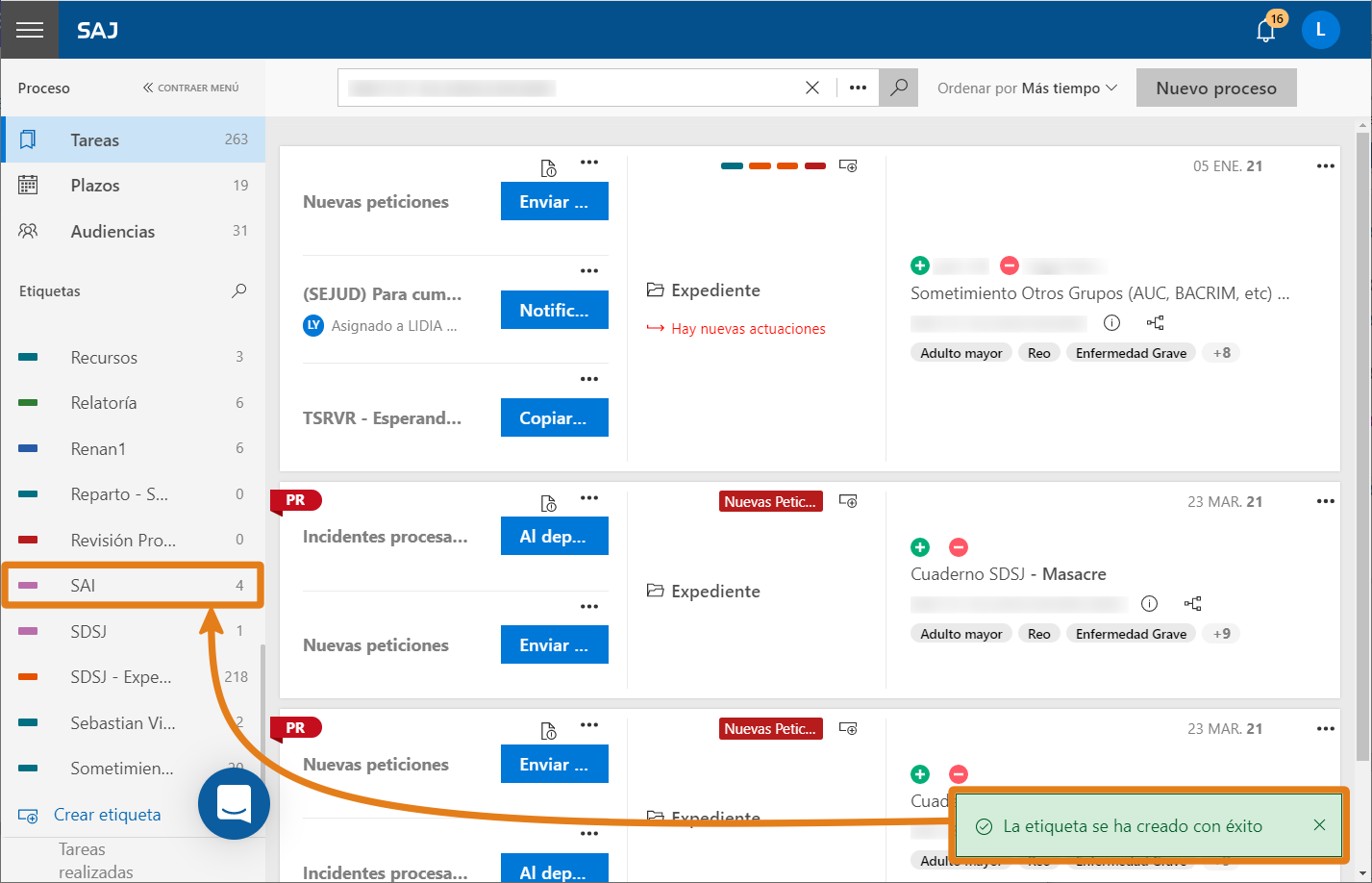Open Expediente on the 05 ENE card

(x=703, y=290)
